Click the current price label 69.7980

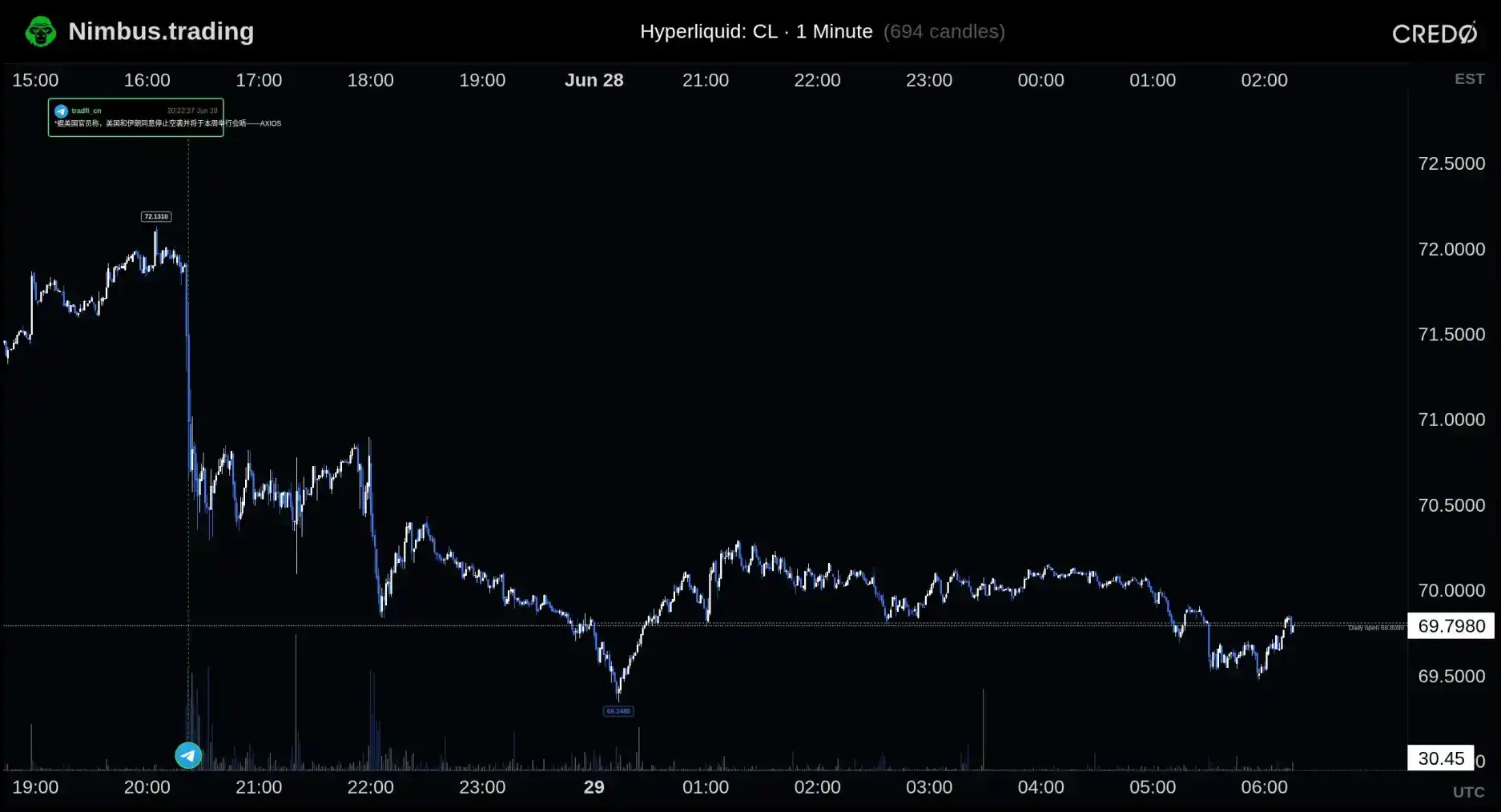pos(1451,625)
